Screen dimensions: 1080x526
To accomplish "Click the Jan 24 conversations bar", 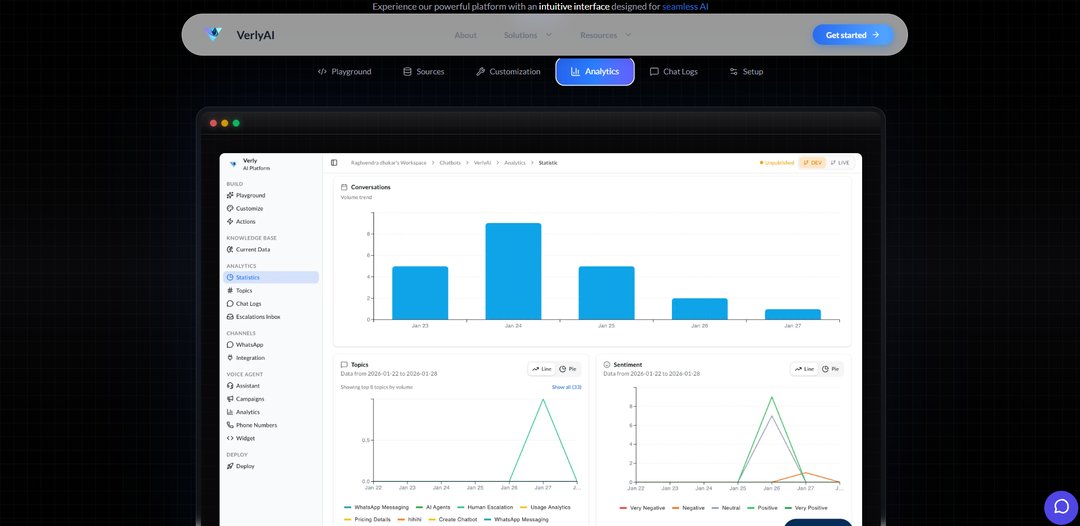I will (513, 271).
